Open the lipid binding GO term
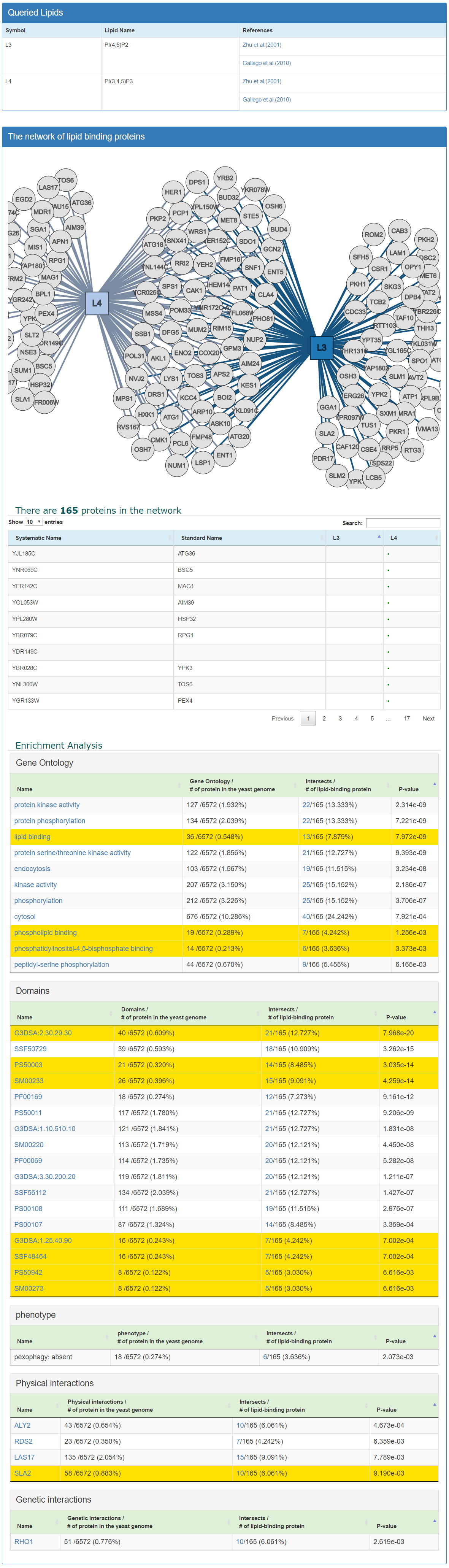The height and width of the screenshot is (1568, 449). coord(32,837)
